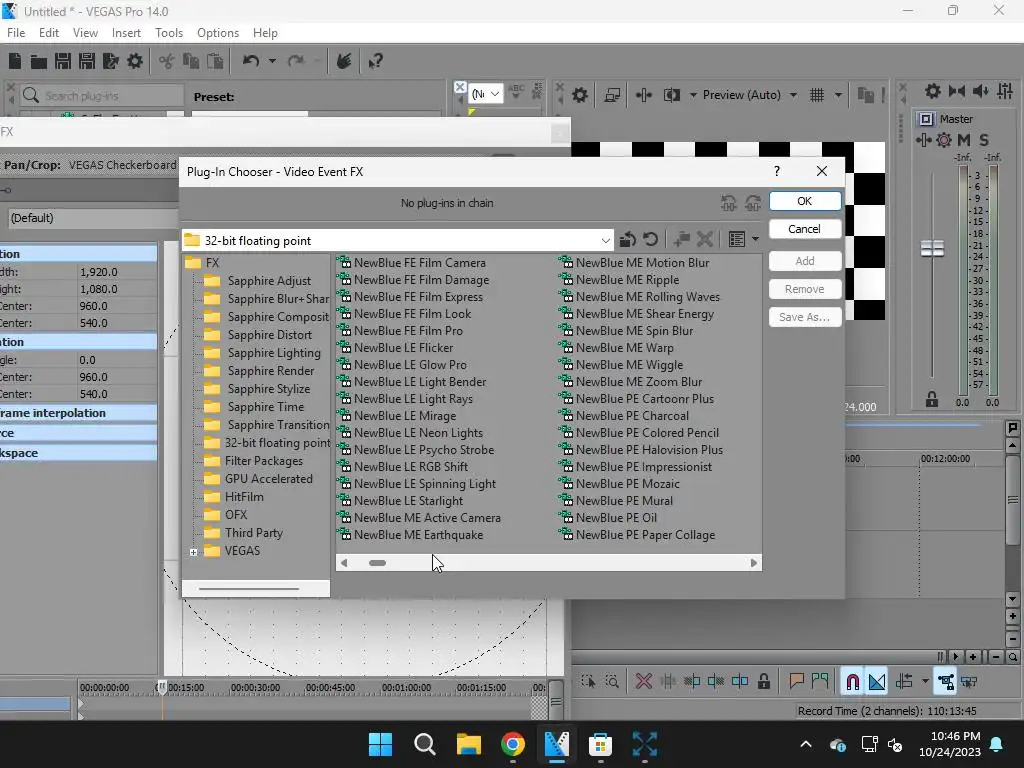The width and height of the screenshot is (1024, 768).
Task: Toggle the Master bus Solo S button
Action: coord(984,140)
